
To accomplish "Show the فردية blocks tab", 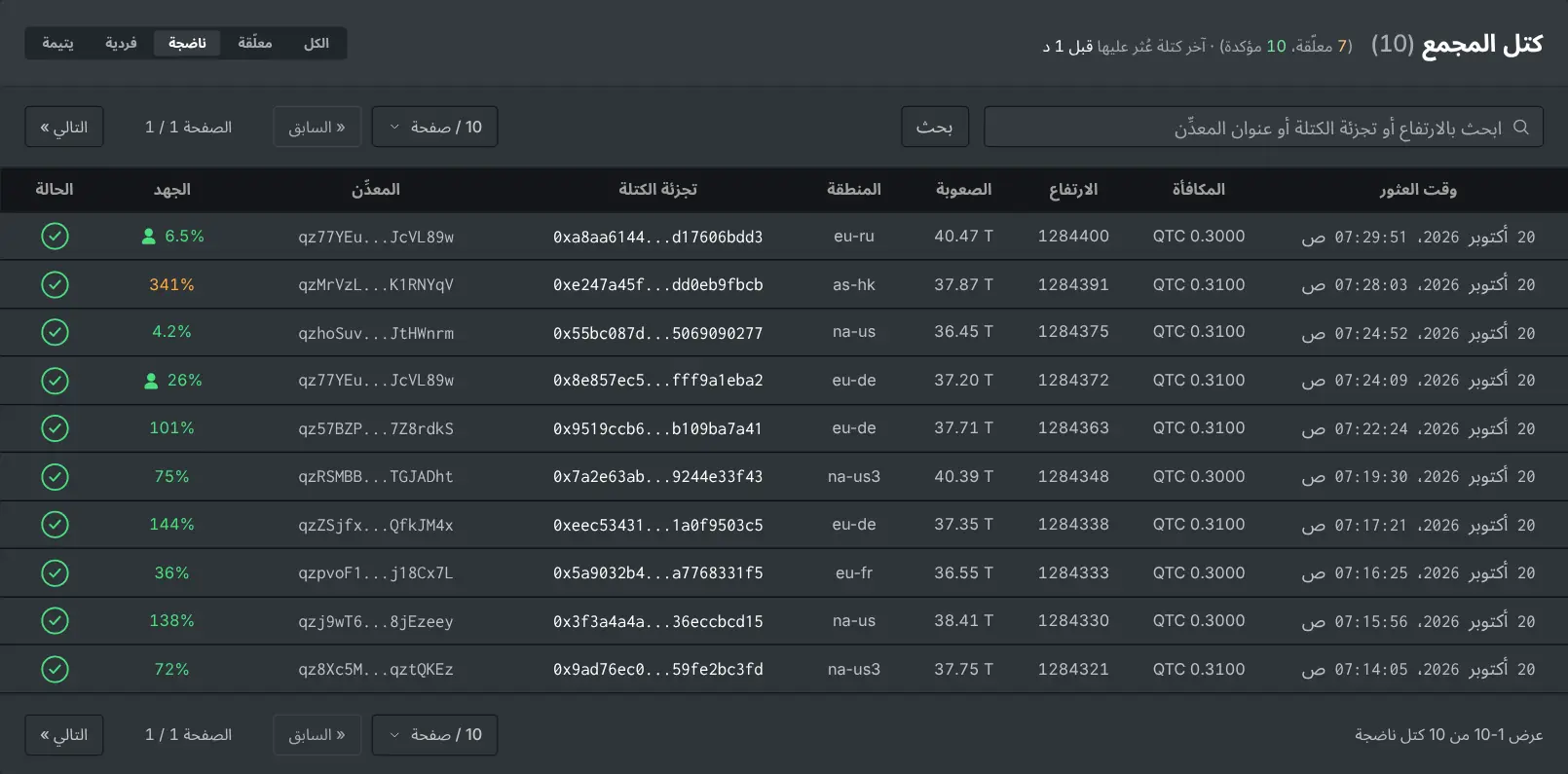I will click(x=121, y=43).
